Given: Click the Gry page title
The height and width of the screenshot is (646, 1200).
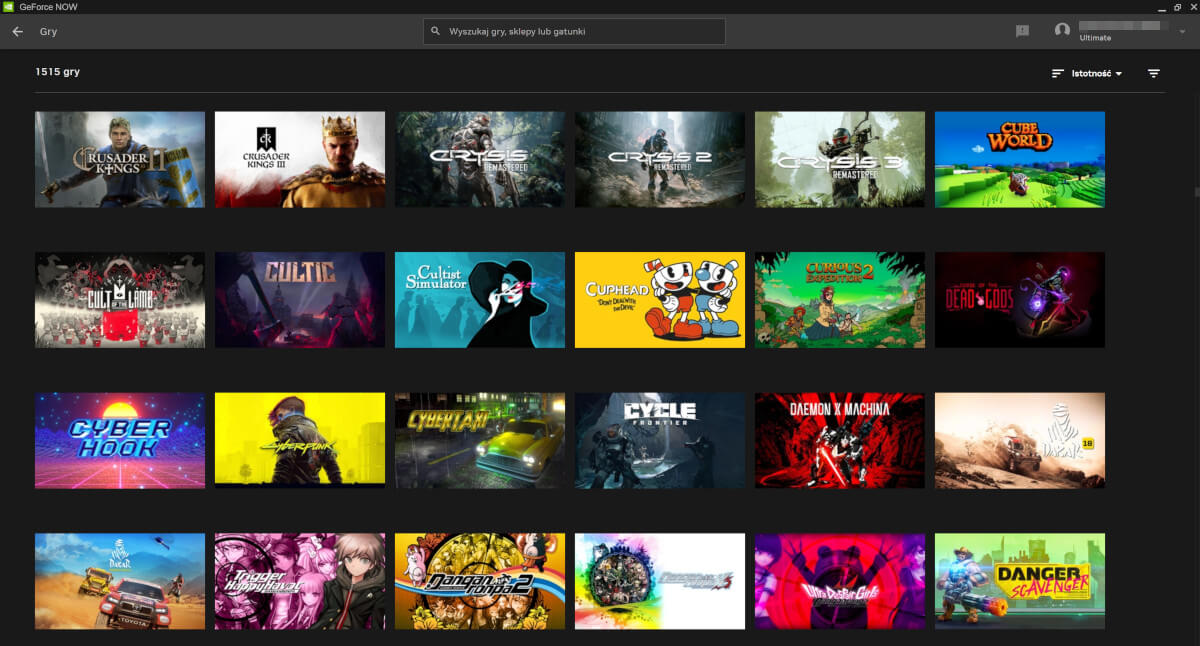Looking at the screenshot, I should point(47,31).
